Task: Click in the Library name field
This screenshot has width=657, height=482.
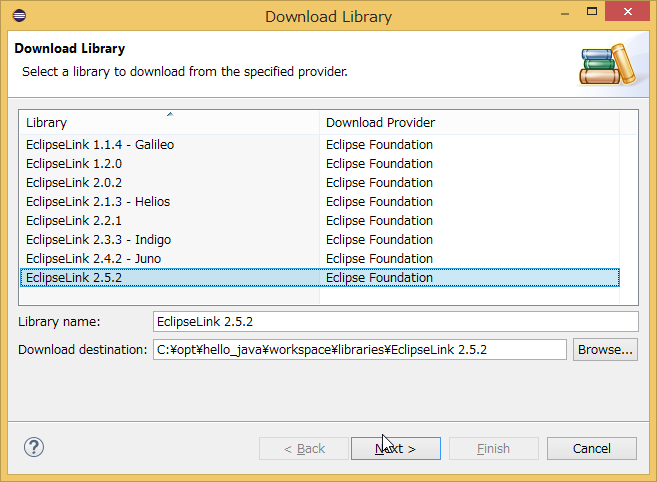Action: (x=396, y=321)
